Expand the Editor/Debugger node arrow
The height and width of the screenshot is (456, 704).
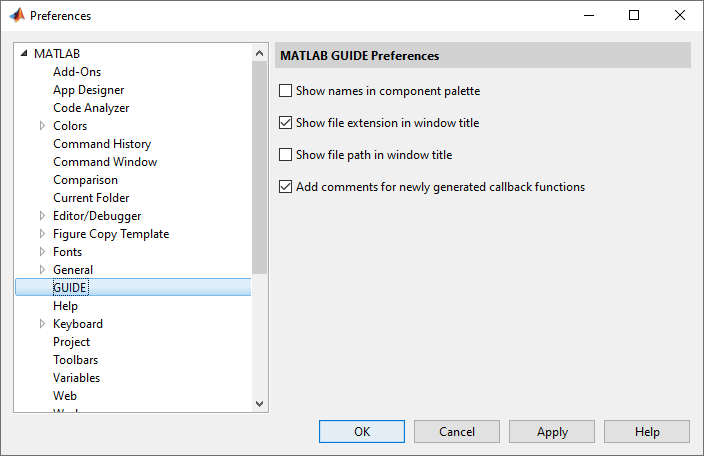tap(42, 216)
